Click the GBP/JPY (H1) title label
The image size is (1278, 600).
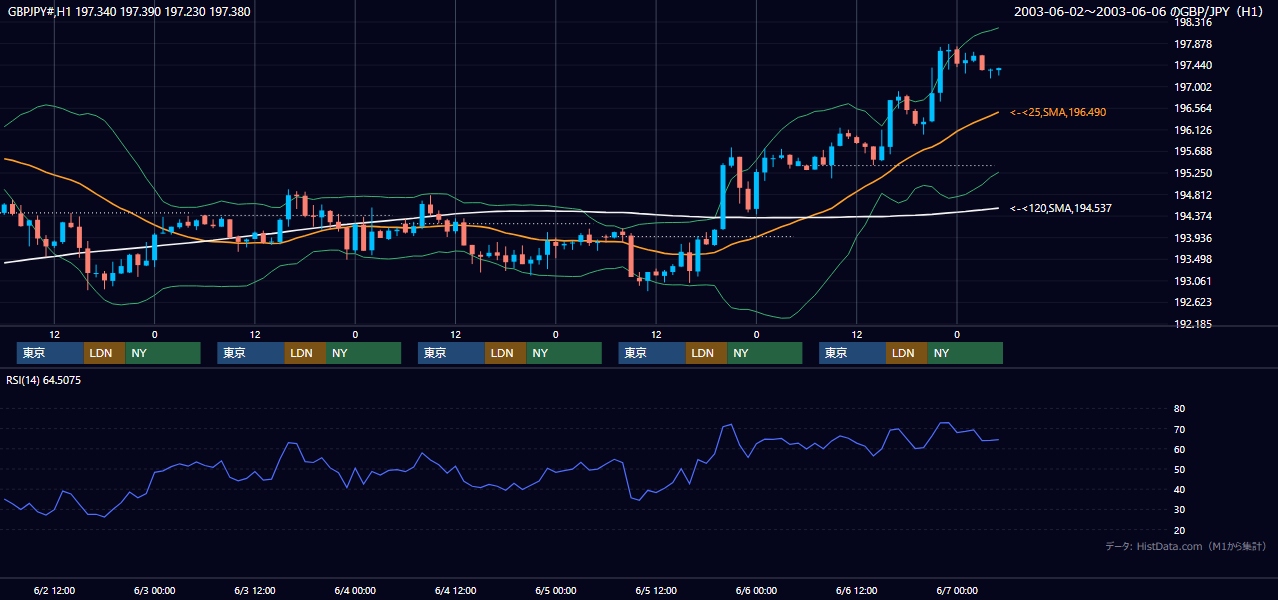(1222, 12)
